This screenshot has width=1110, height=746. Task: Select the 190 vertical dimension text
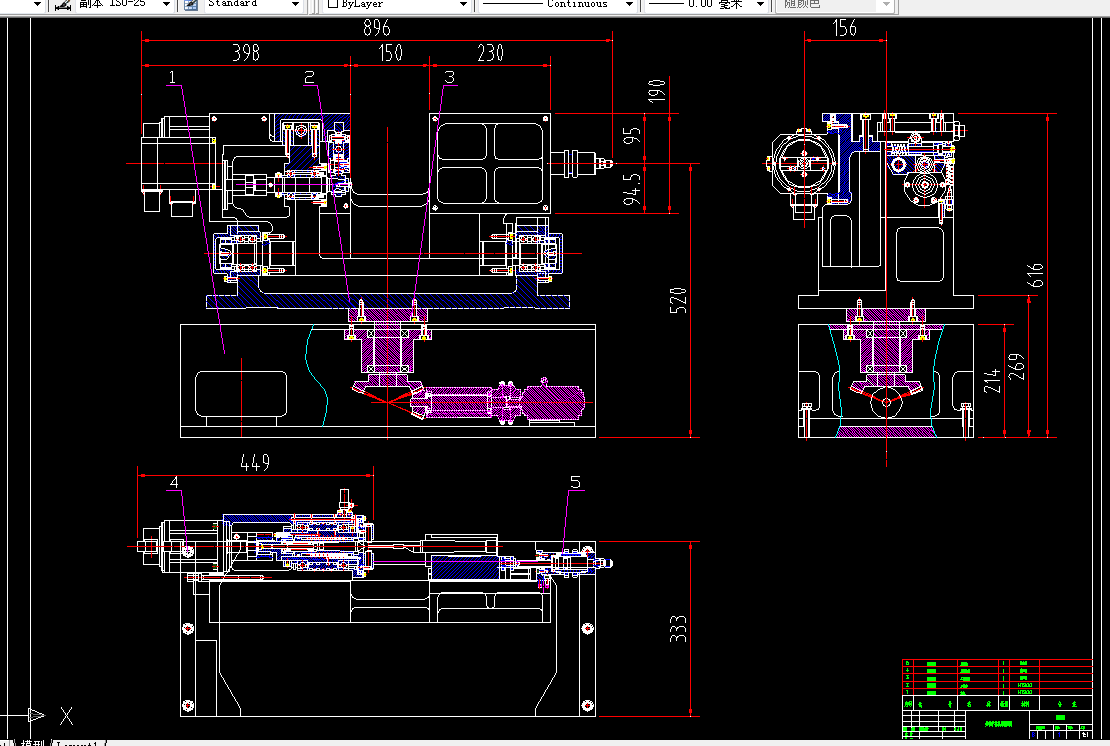point(657,91)
